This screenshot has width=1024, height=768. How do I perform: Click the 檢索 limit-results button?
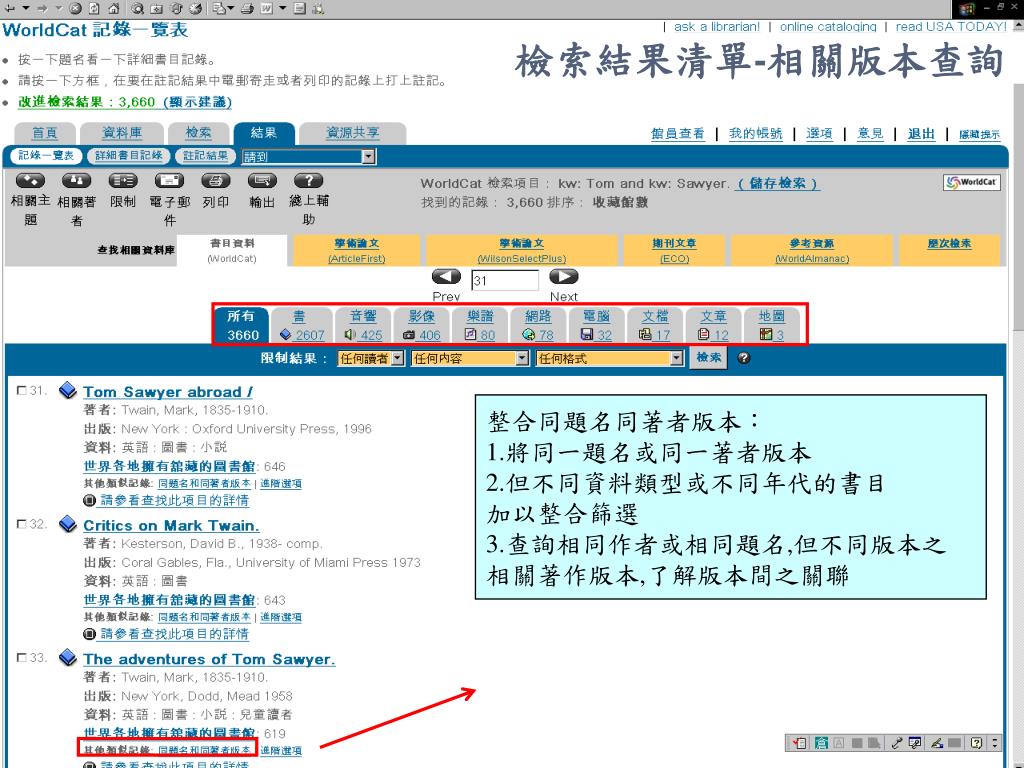709,358
